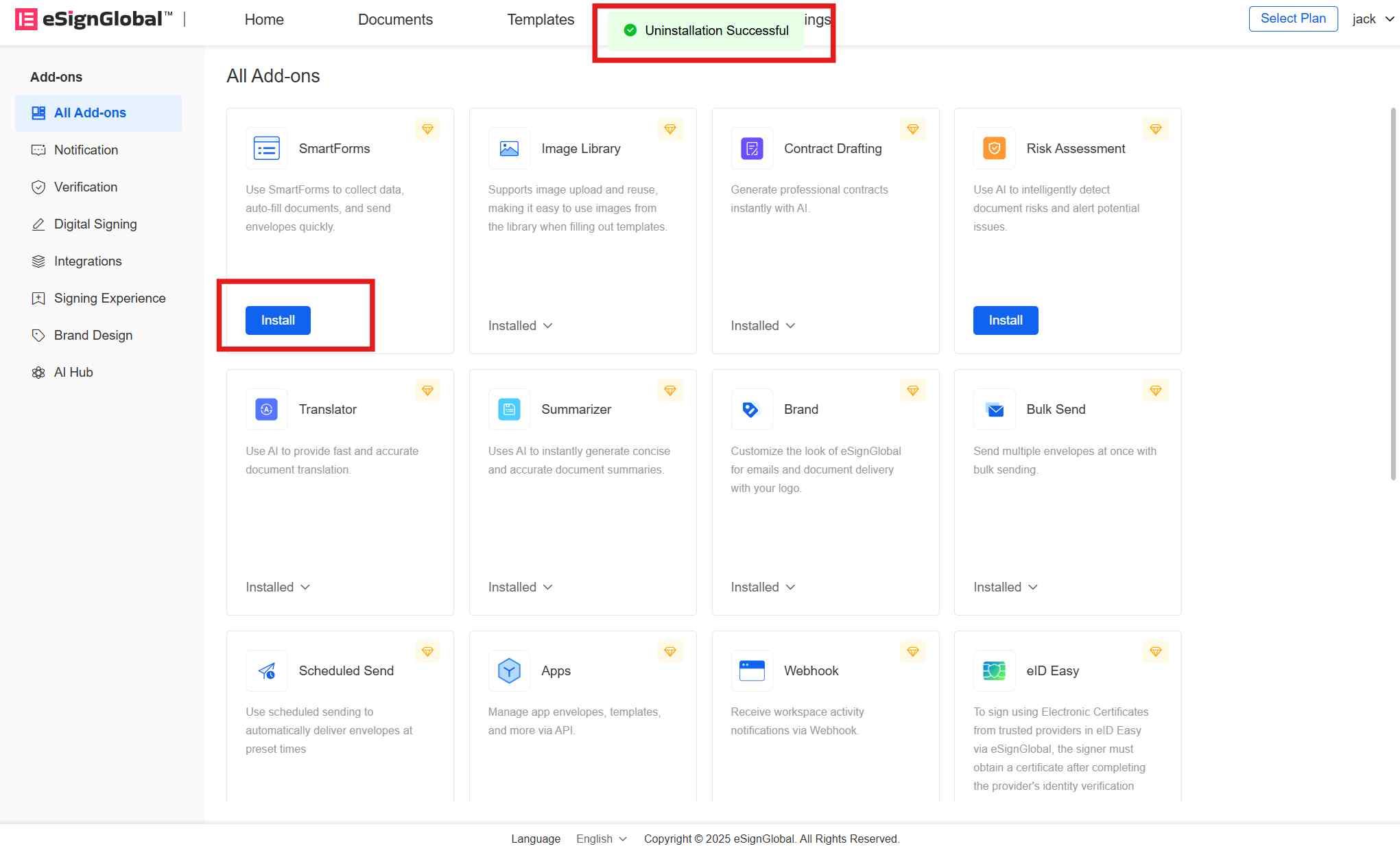
Task: Select AI Hub in the sidebar
Action: pyautogui.click(x=99, y=373)
